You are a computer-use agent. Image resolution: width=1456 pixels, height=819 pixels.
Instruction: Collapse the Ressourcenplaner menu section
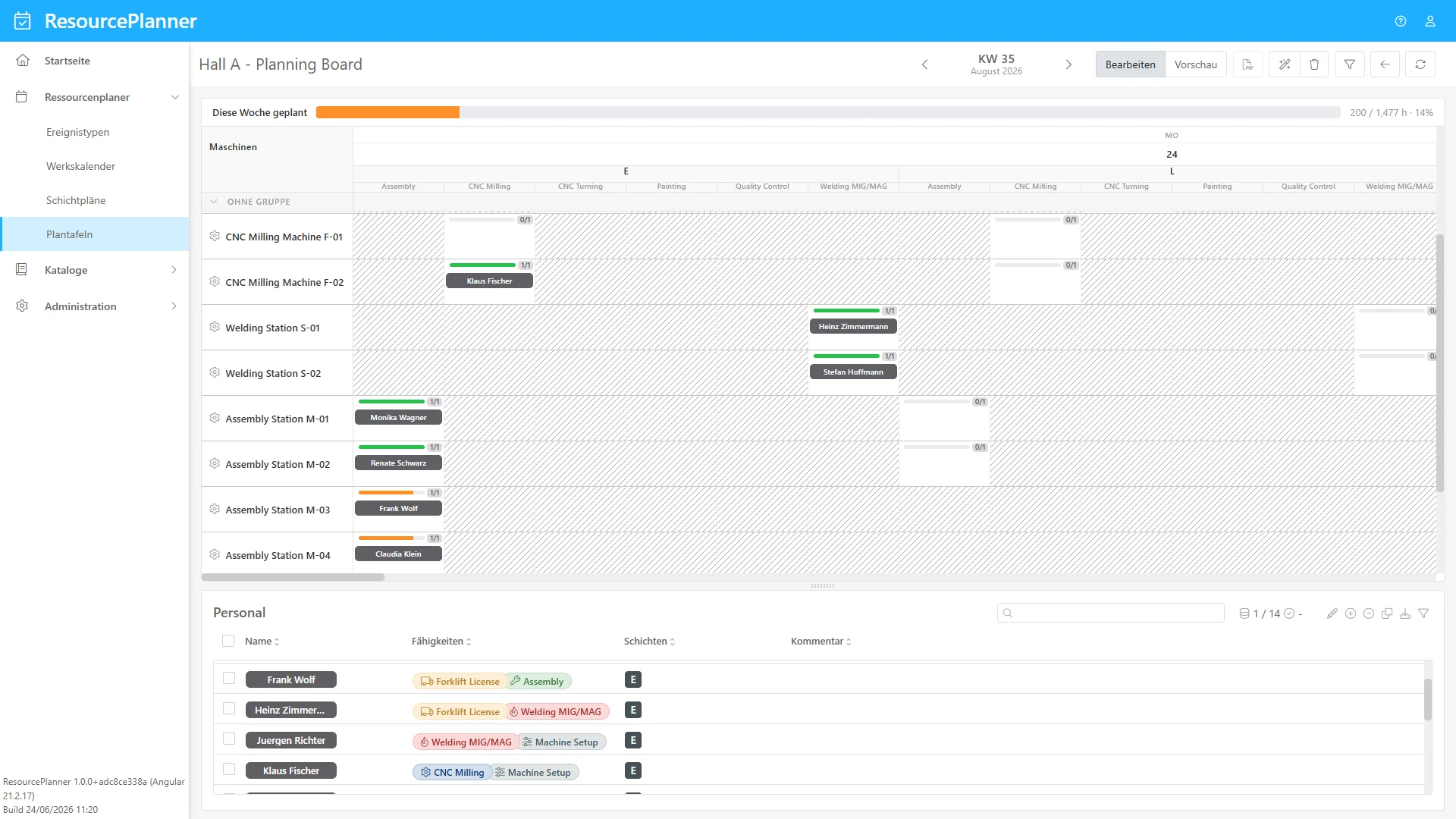[x=175, y=97]
